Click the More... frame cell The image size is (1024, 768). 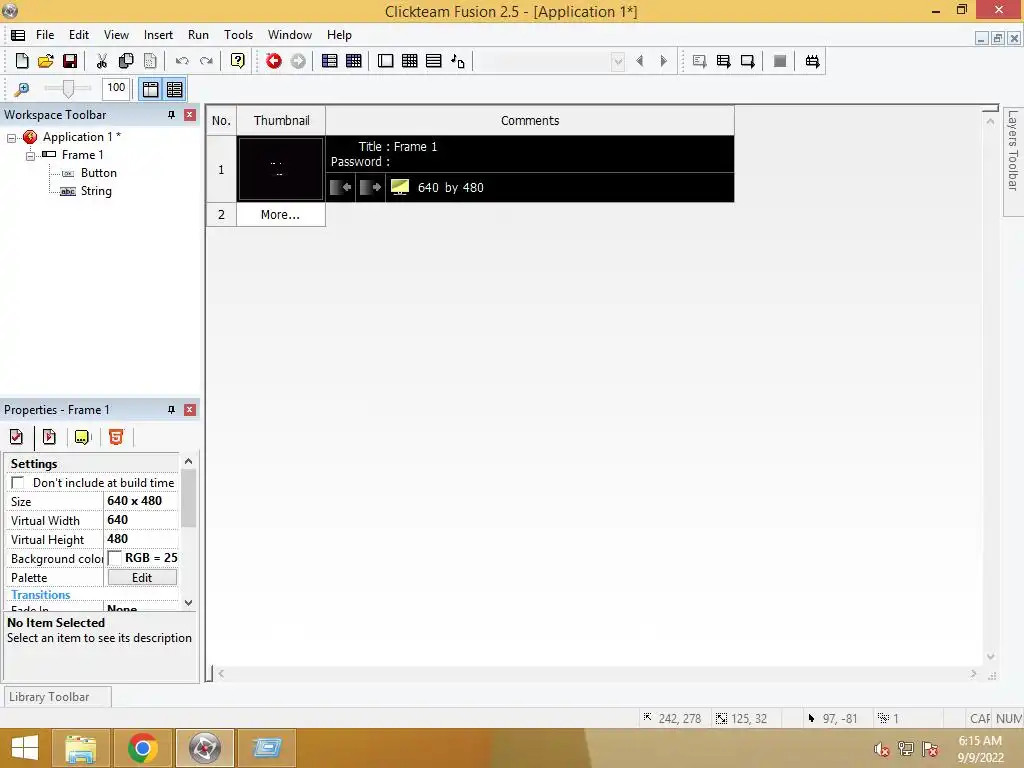[280, 215]
